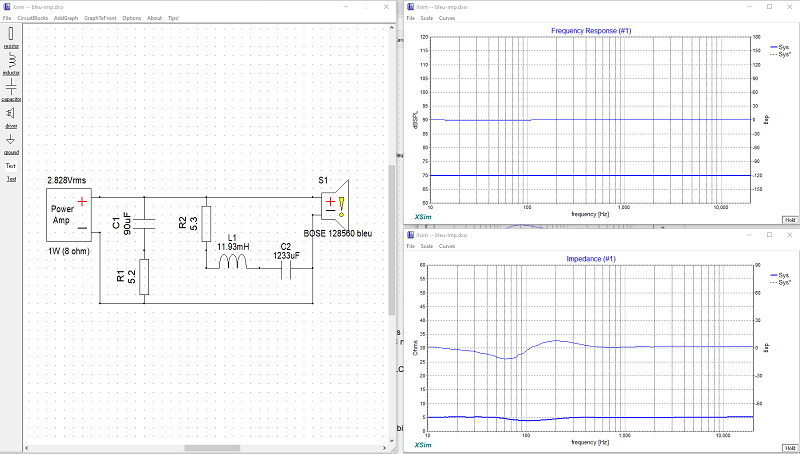Click Sys legend entry in Impedance graph
The height and width of the screenshot is (454, 800).
780,275
